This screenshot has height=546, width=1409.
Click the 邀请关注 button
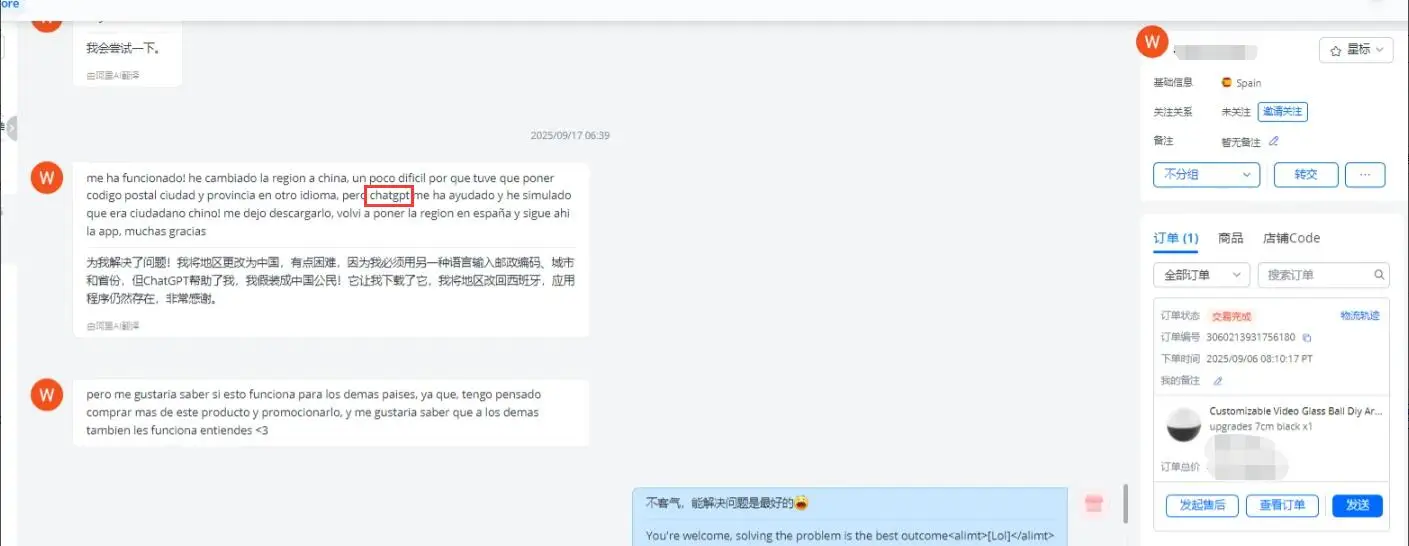(1283, 112)
